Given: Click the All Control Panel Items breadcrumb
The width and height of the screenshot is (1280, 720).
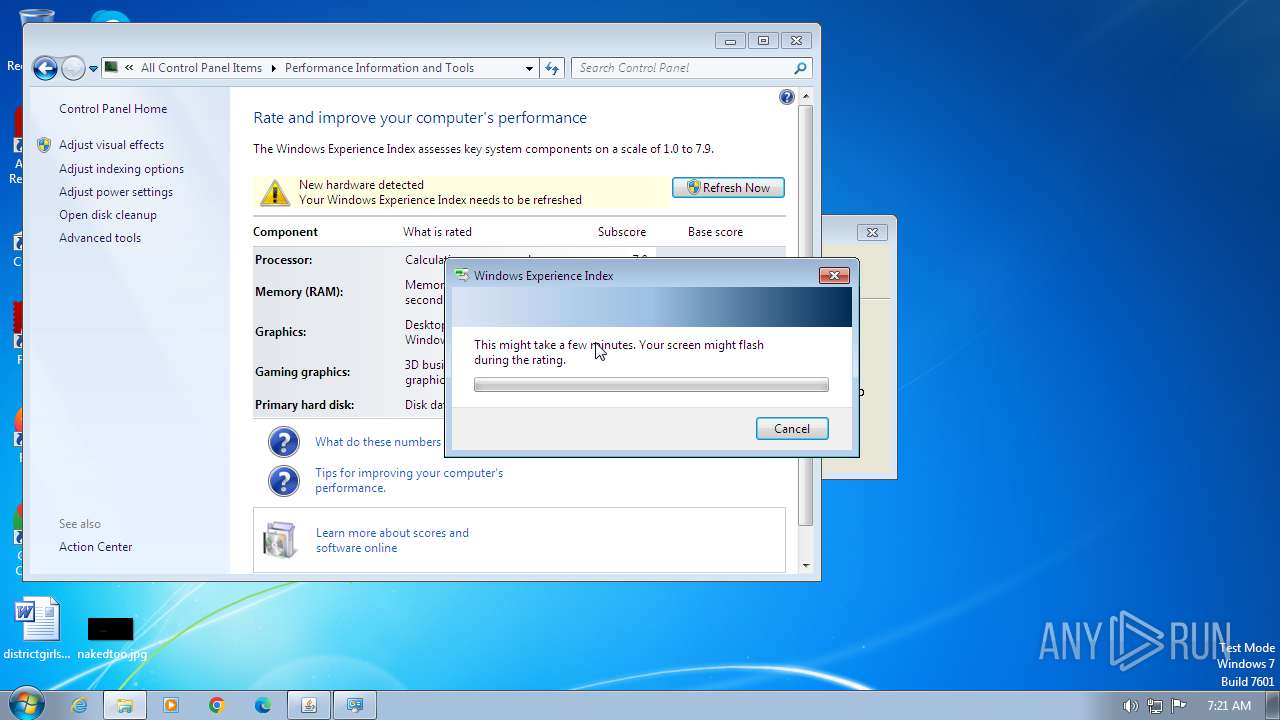Looking at the screenshot, I should [201, 68].
